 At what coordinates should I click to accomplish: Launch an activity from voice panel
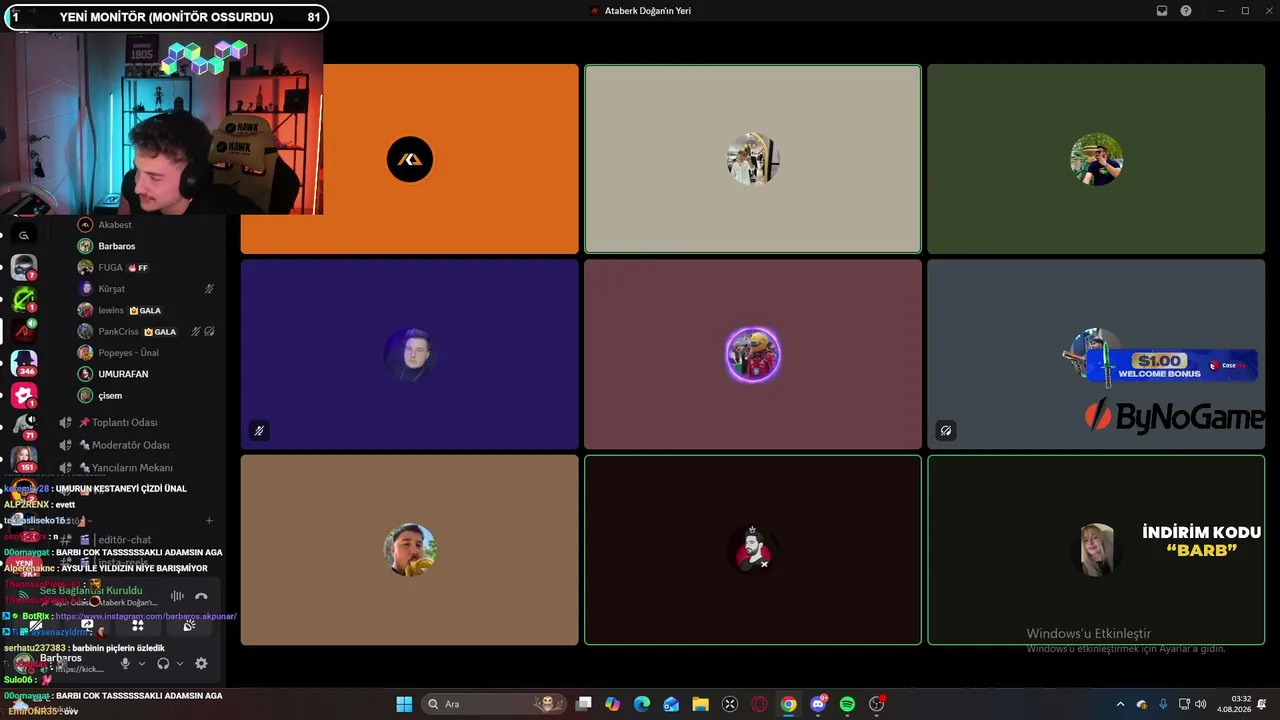(x=138, y=626)
